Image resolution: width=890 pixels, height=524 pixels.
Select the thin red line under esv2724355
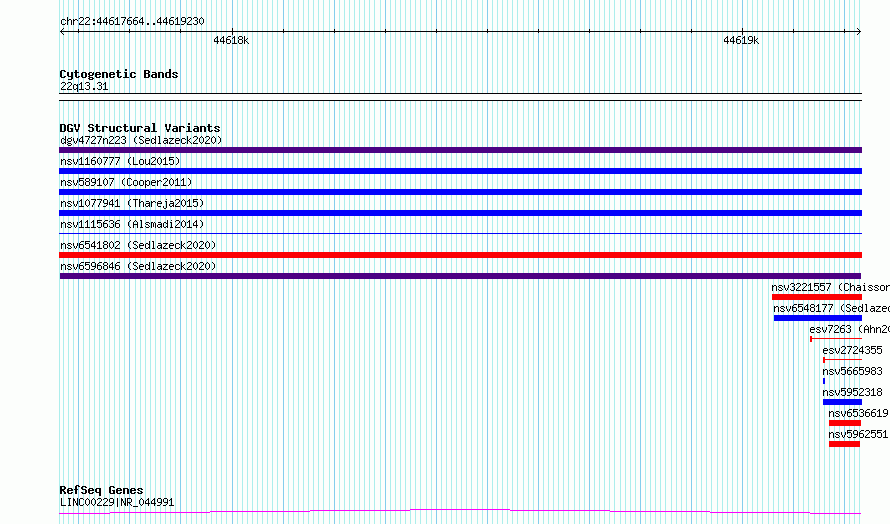842,360
